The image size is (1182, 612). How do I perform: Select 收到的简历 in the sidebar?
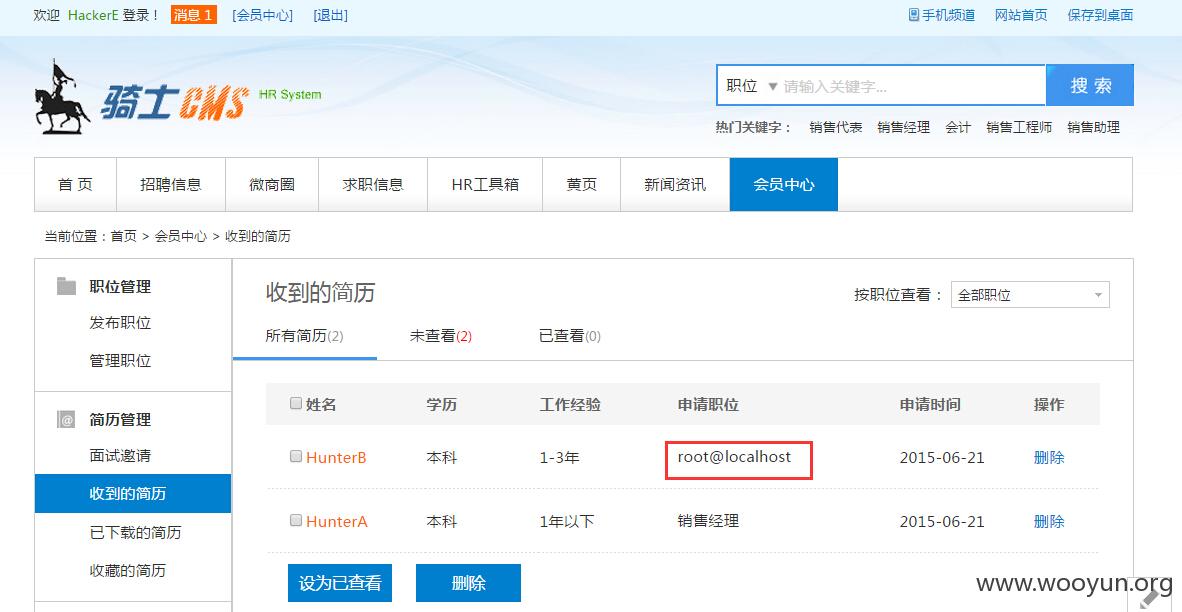coord(133,494)
